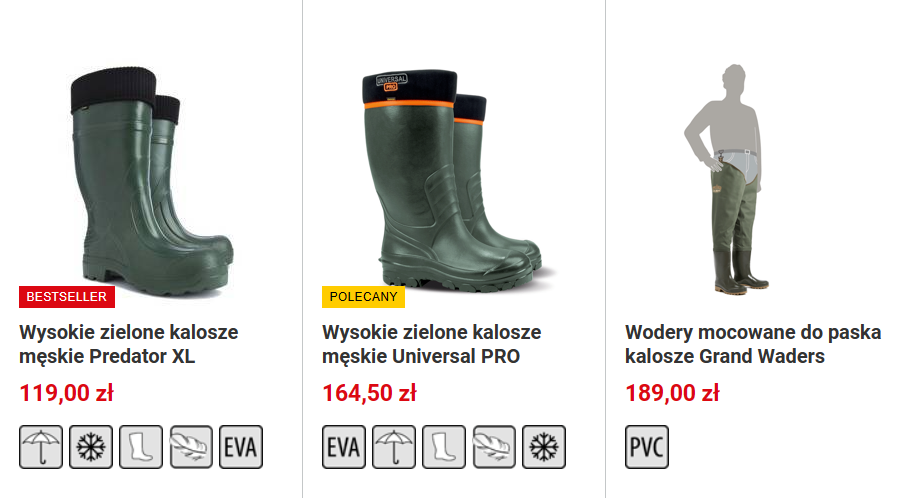Click the snowflake icon under Universal PRO
The height and width of the screenshot is (498, 907).
(544, 447)
